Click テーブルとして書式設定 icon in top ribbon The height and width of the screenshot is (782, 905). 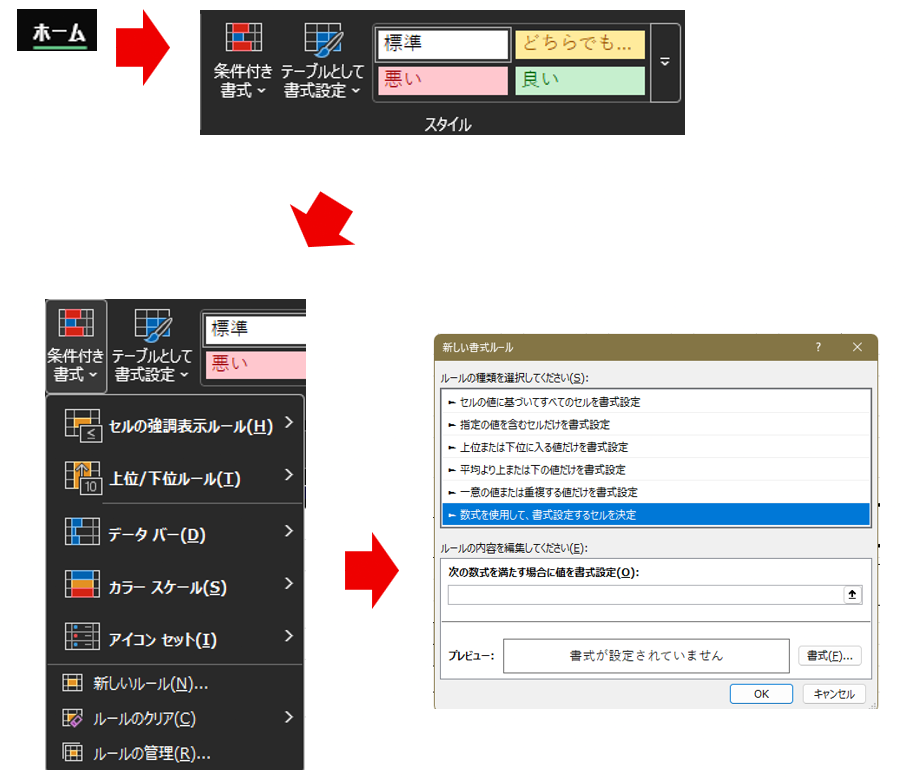323,39
